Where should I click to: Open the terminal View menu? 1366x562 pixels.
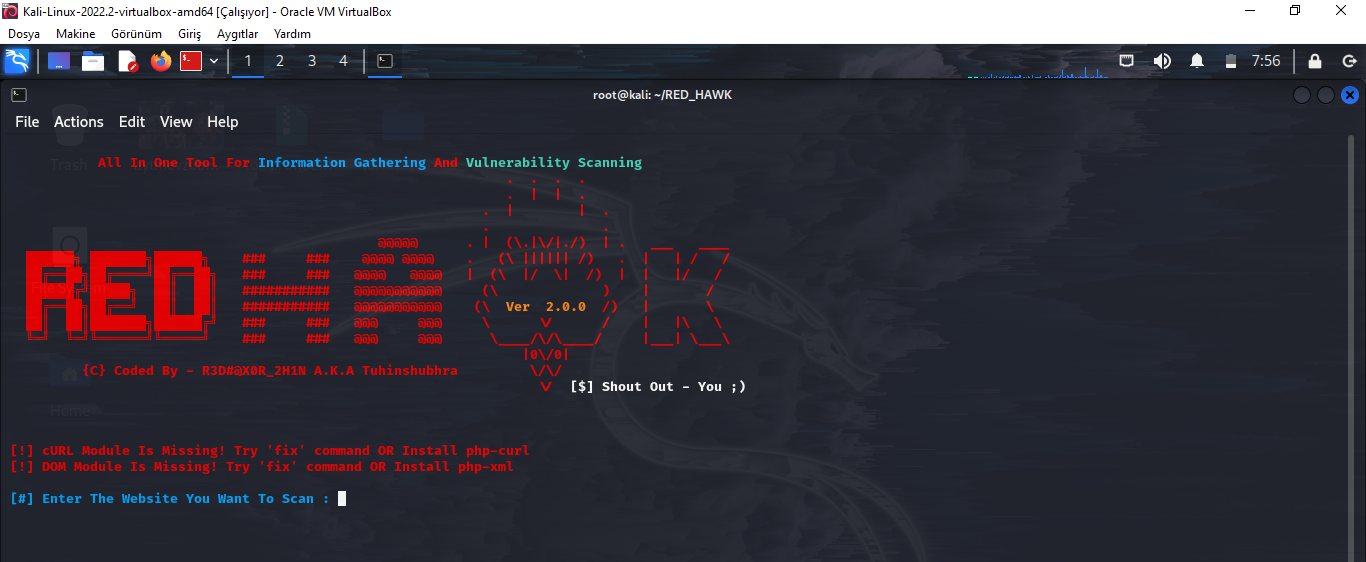click(176, 122)
